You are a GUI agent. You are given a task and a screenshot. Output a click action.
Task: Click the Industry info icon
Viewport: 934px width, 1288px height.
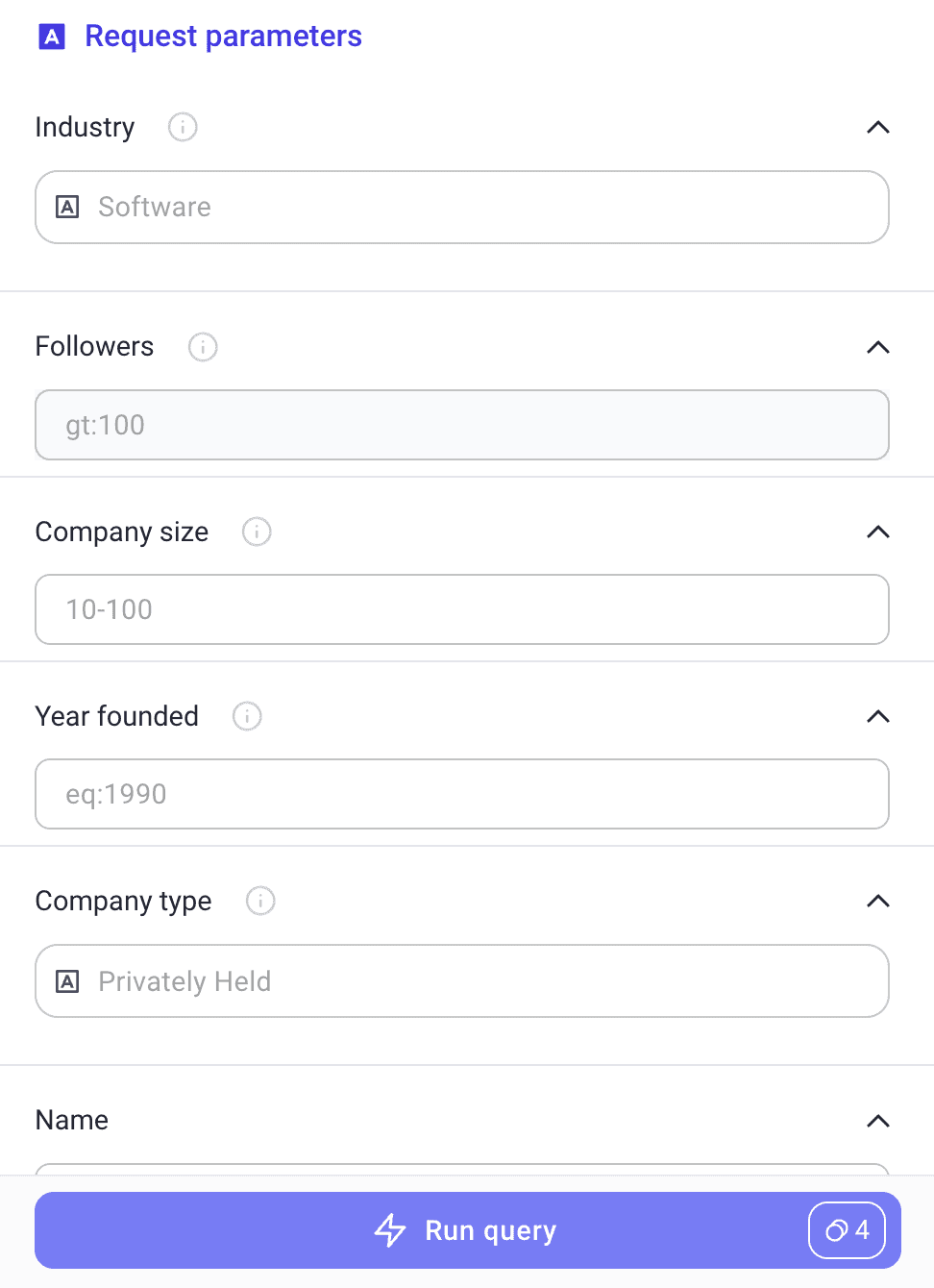(x=182, y=127)
